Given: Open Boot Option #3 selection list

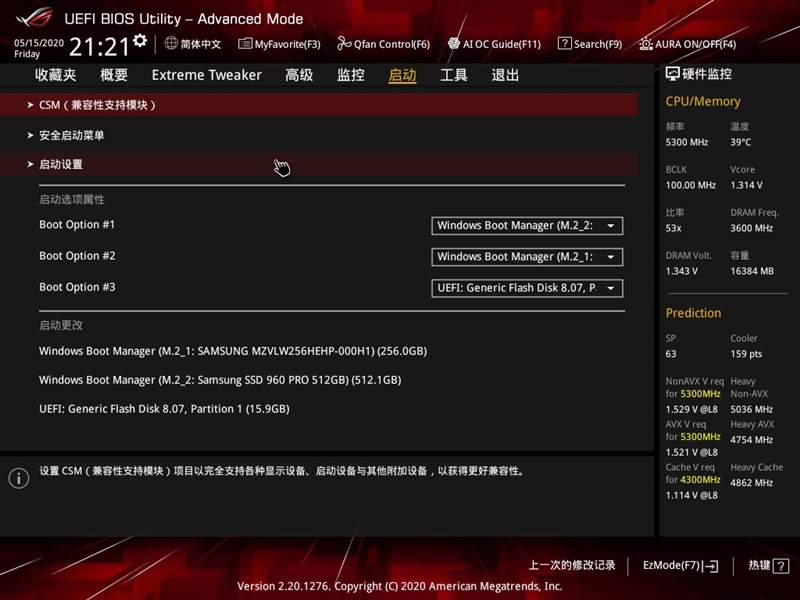Looking at the screenshot, I should (x=527, y=287).
